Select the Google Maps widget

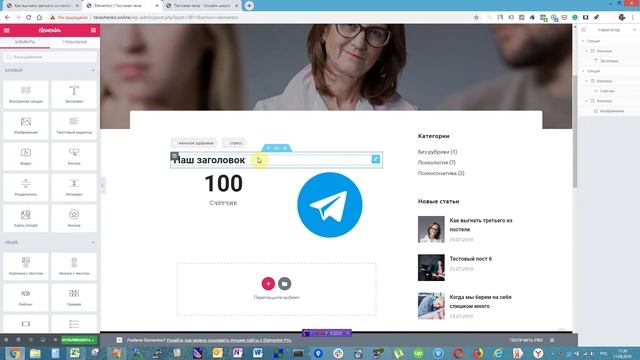pyautogui.click(x=26, y=218)
